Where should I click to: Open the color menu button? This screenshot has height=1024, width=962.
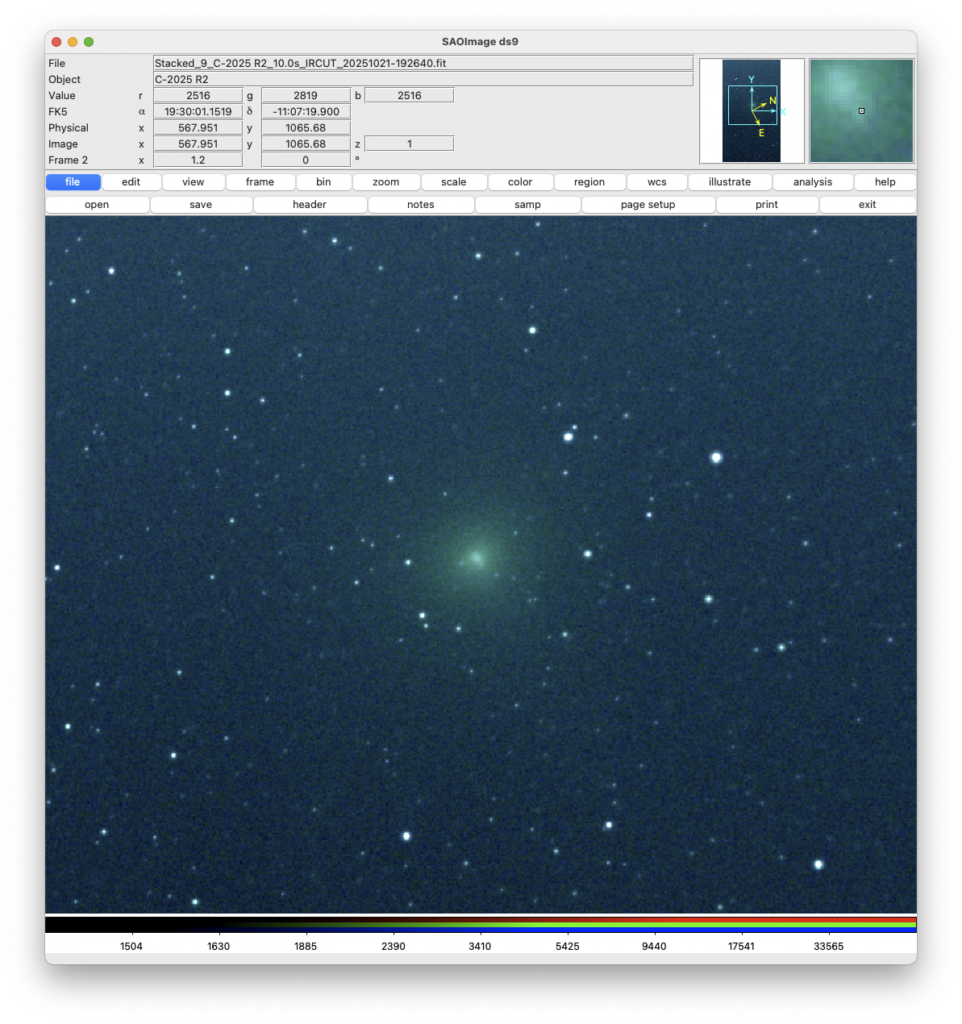[x=520, y=182]
